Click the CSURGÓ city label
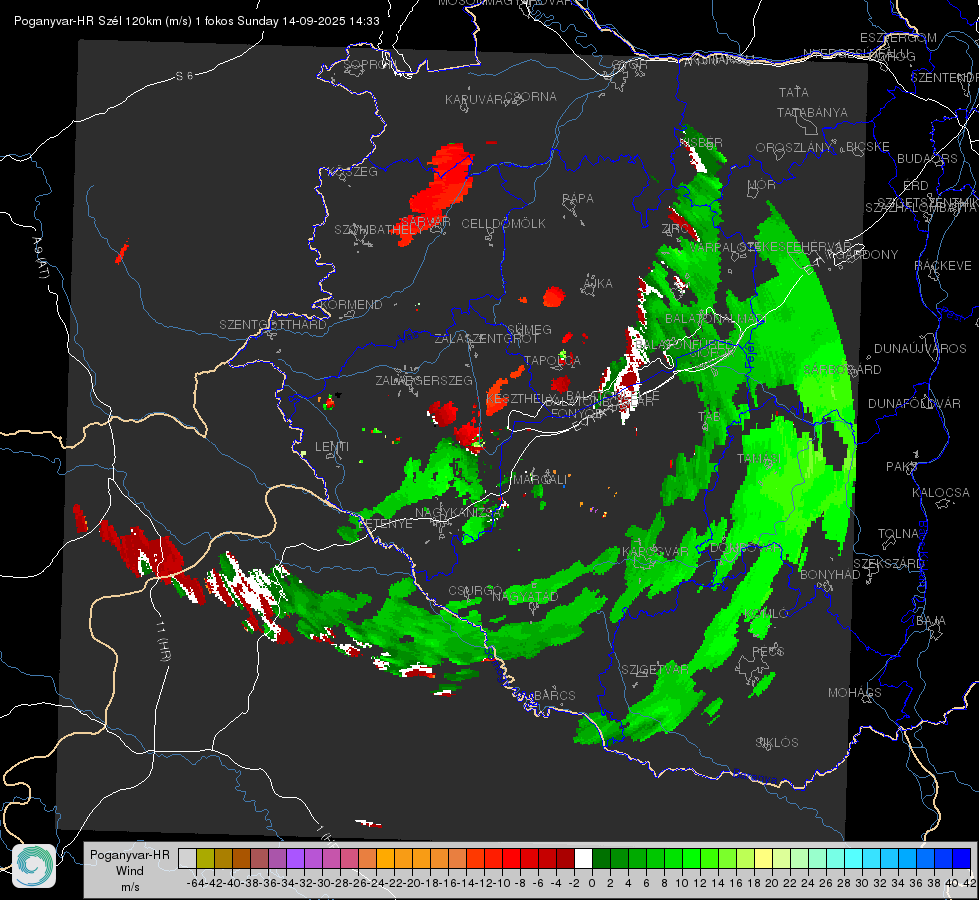979x900 pixels. click(x=475, y=591)
